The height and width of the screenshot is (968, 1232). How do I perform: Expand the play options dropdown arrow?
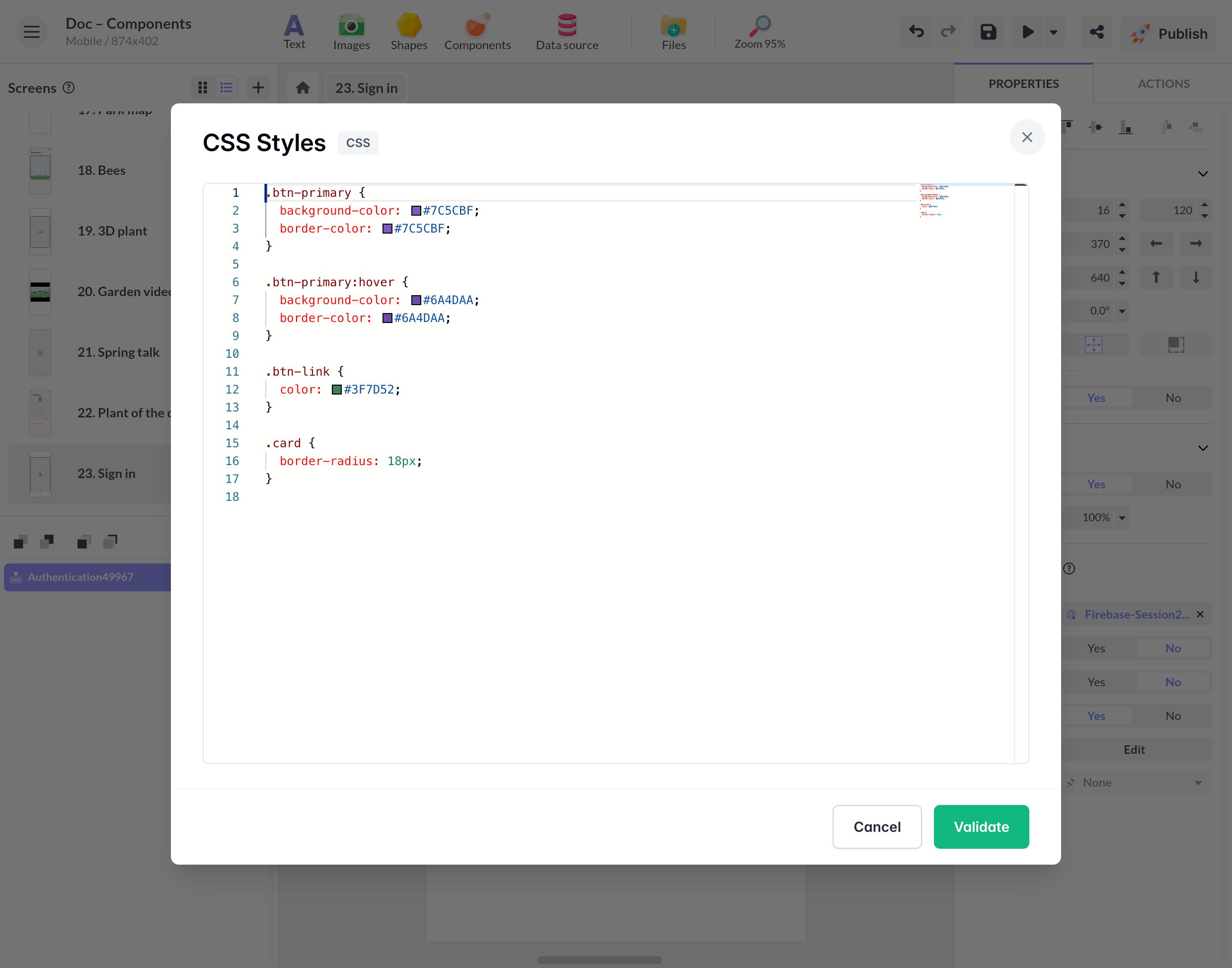[1054, 32]
